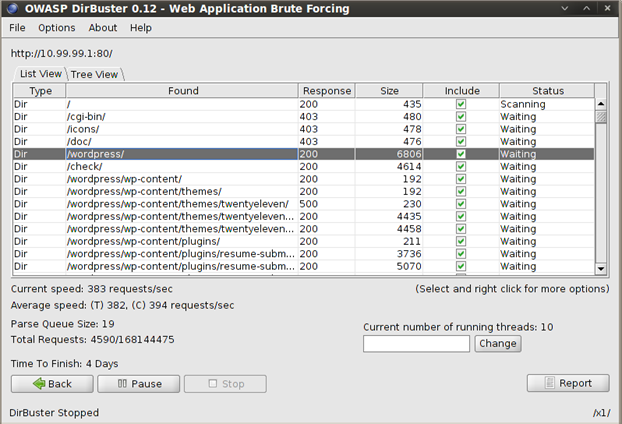Select the List View tab
Screen dimensions: 622x424
(41, 74)
